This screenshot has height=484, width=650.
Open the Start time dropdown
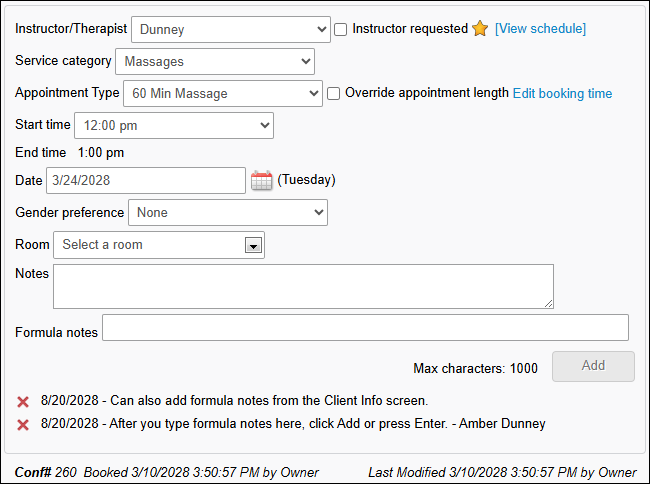pyautogui.click(x=174, y=125)
